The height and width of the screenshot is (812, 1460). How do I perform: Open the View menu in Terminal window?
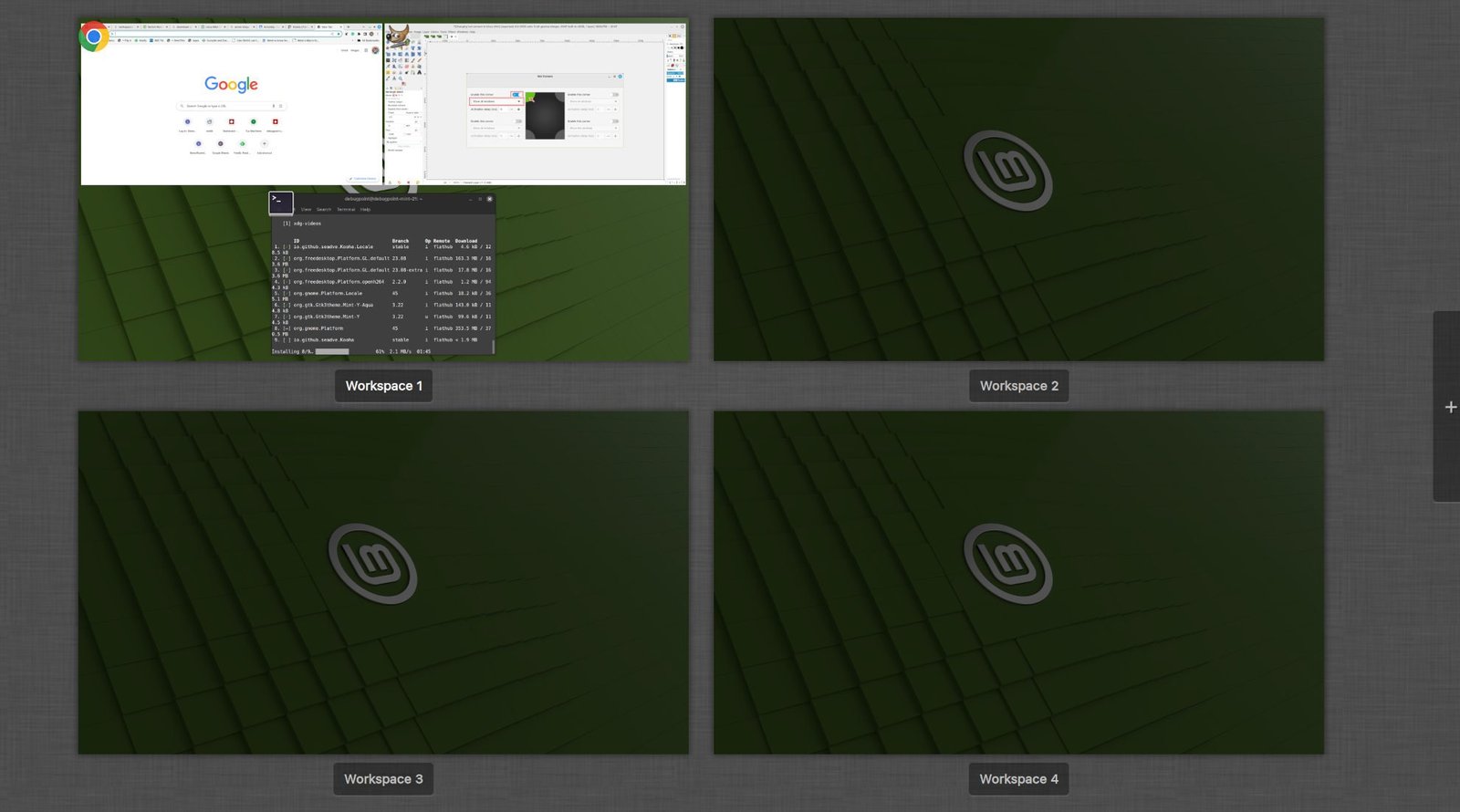pyautogui.click(x=307, y=209)
